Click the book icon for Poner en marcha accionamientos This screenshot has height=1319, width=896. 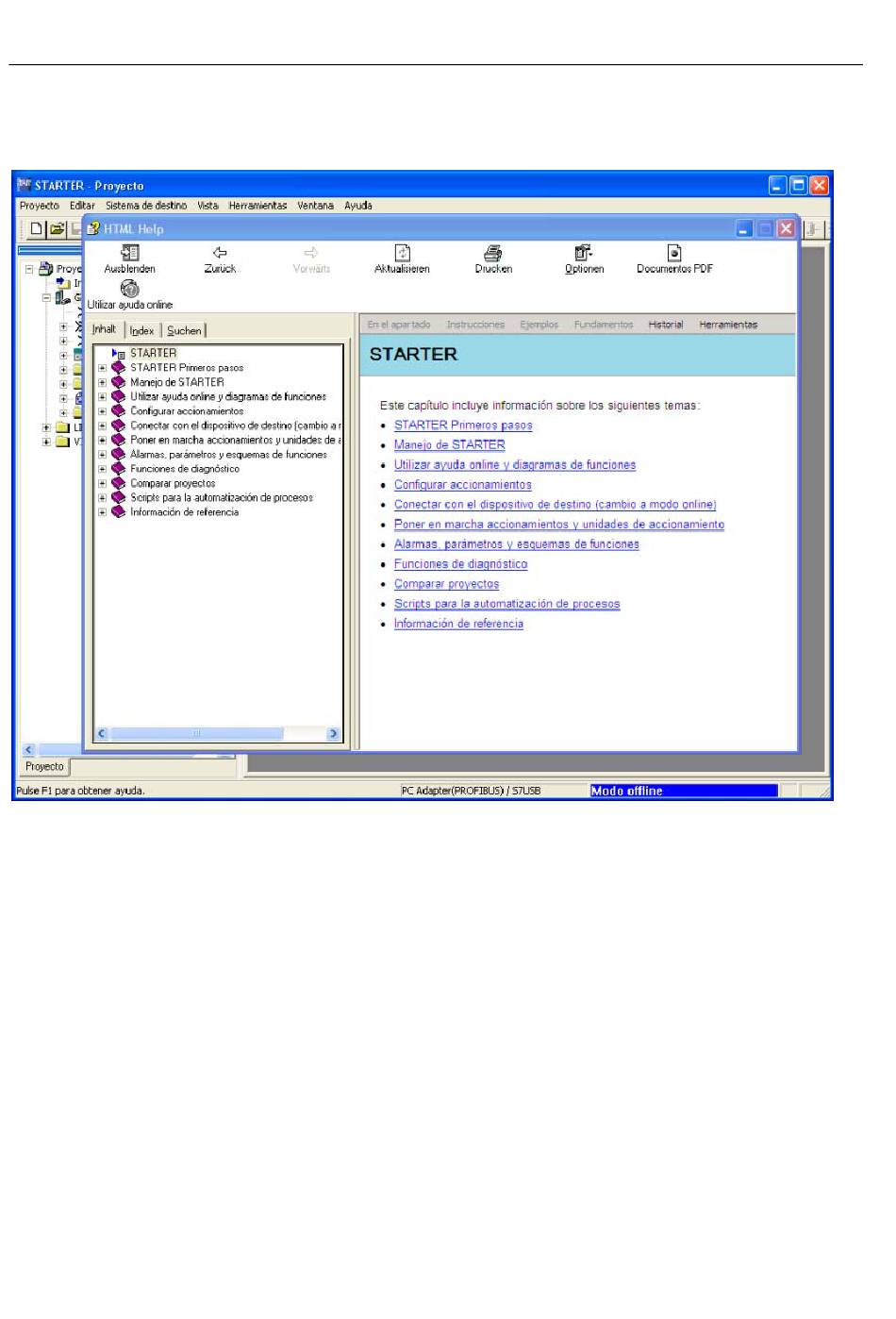pos(119,440)
